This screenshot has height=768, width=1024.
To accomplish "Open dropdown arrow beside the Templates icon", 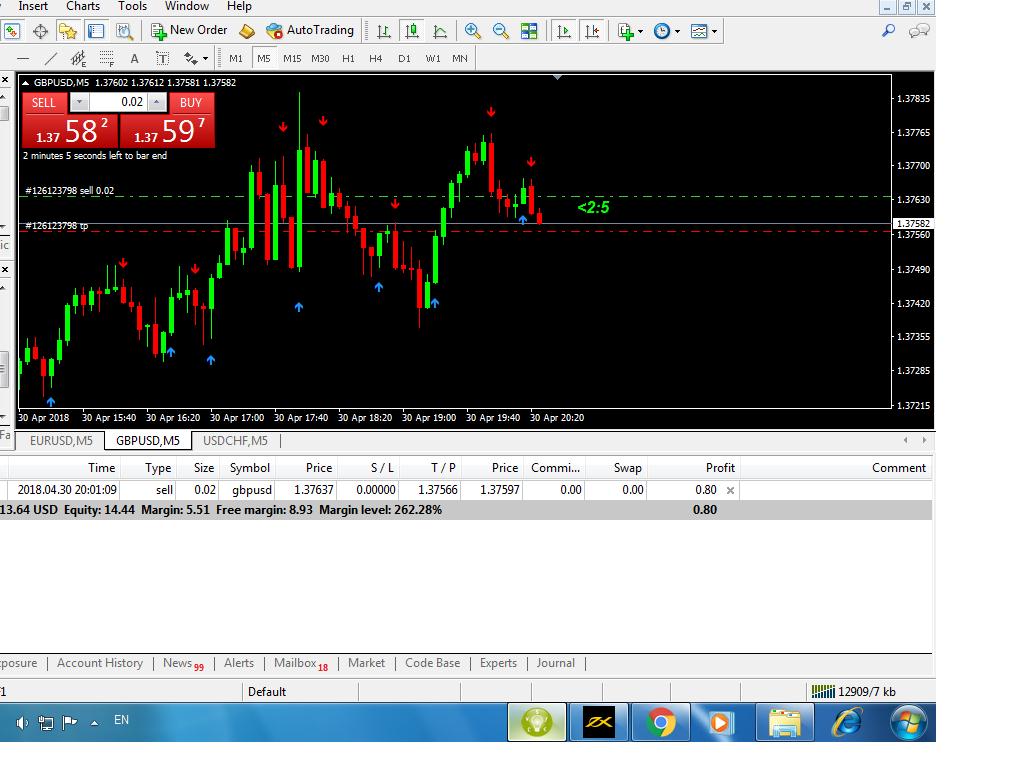I will pyautogui.click(x=714, y=31).
